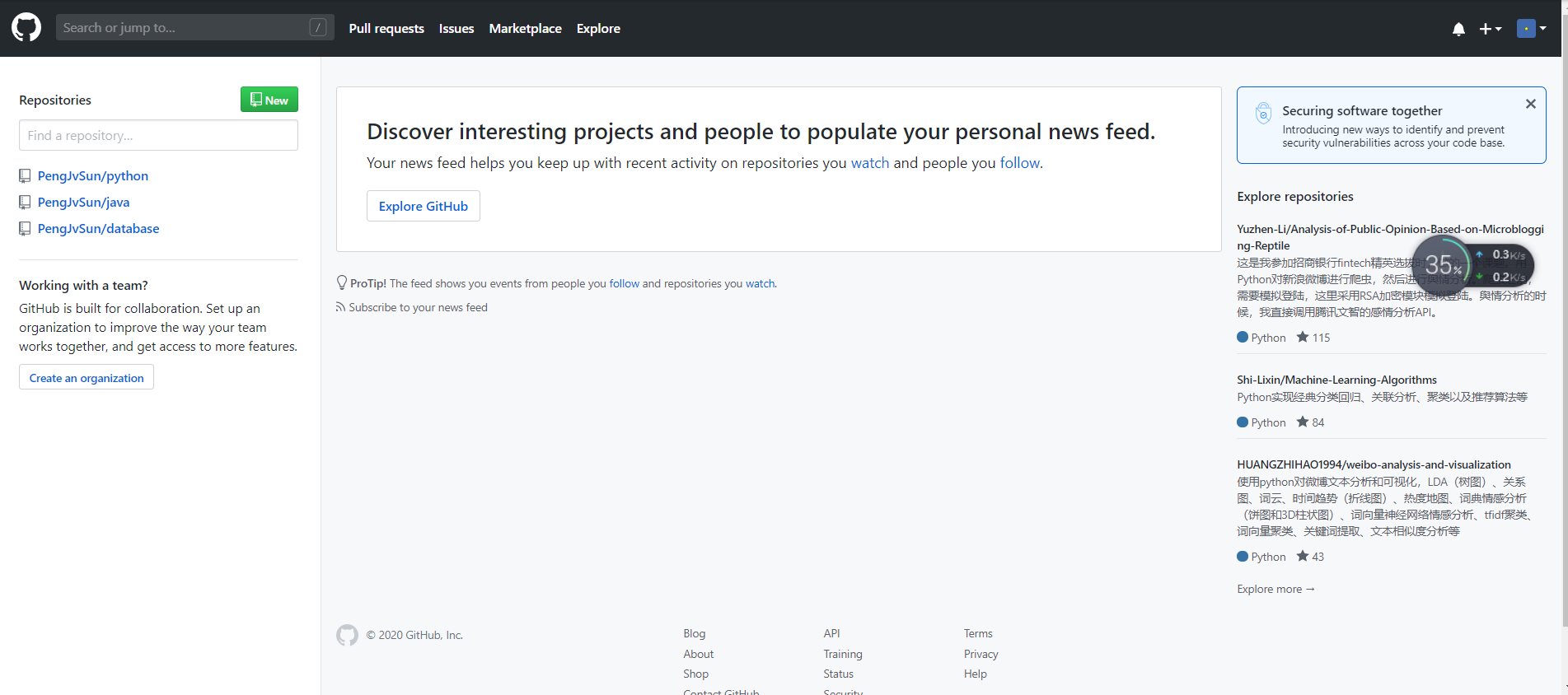
Task: Follow the 'follow' link in feed intro
Action: point(1020,163)
